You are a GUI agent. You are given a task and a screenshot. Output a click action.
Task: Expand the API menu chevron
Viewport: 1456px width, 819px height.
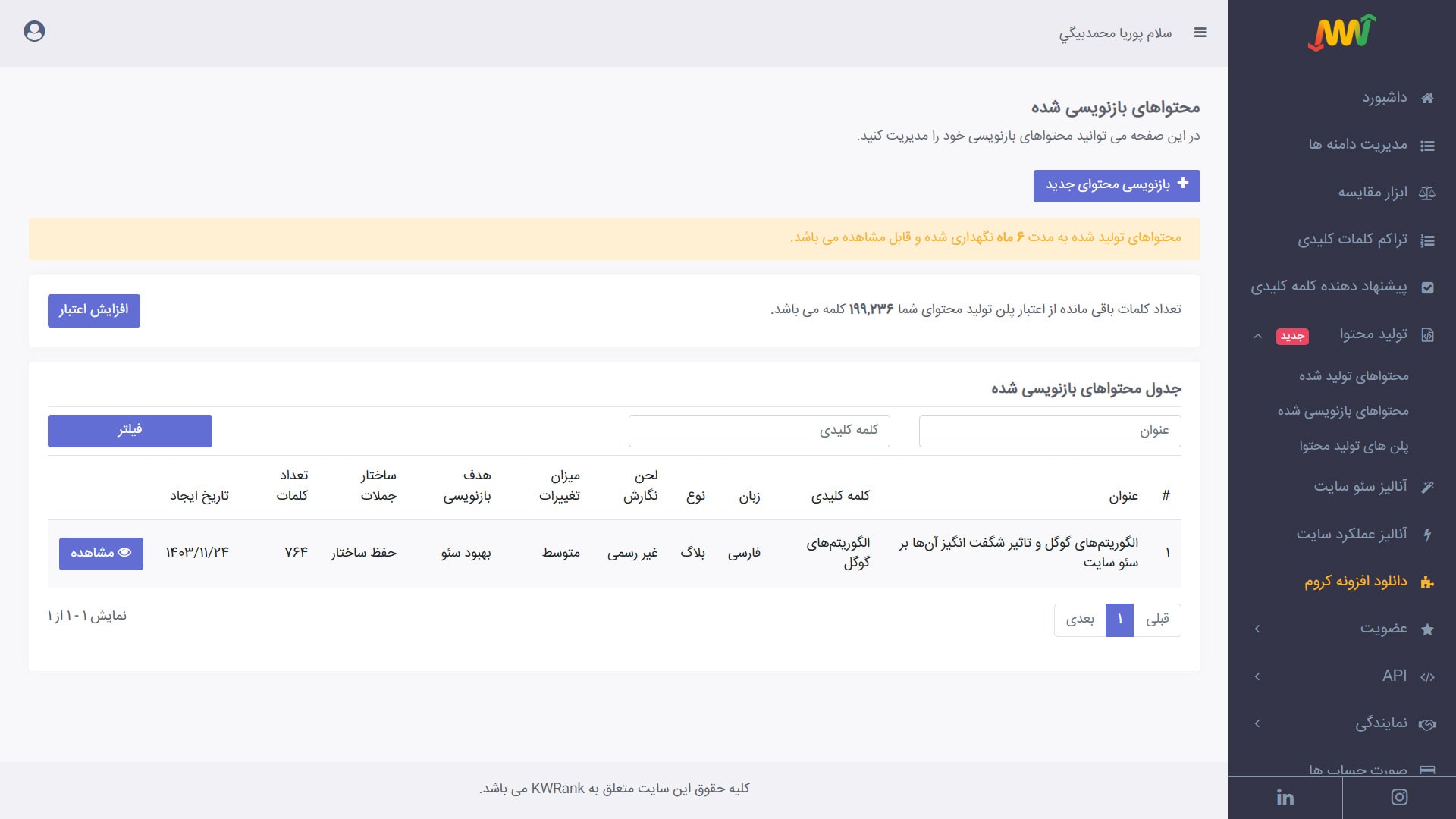coord(1257,676)
